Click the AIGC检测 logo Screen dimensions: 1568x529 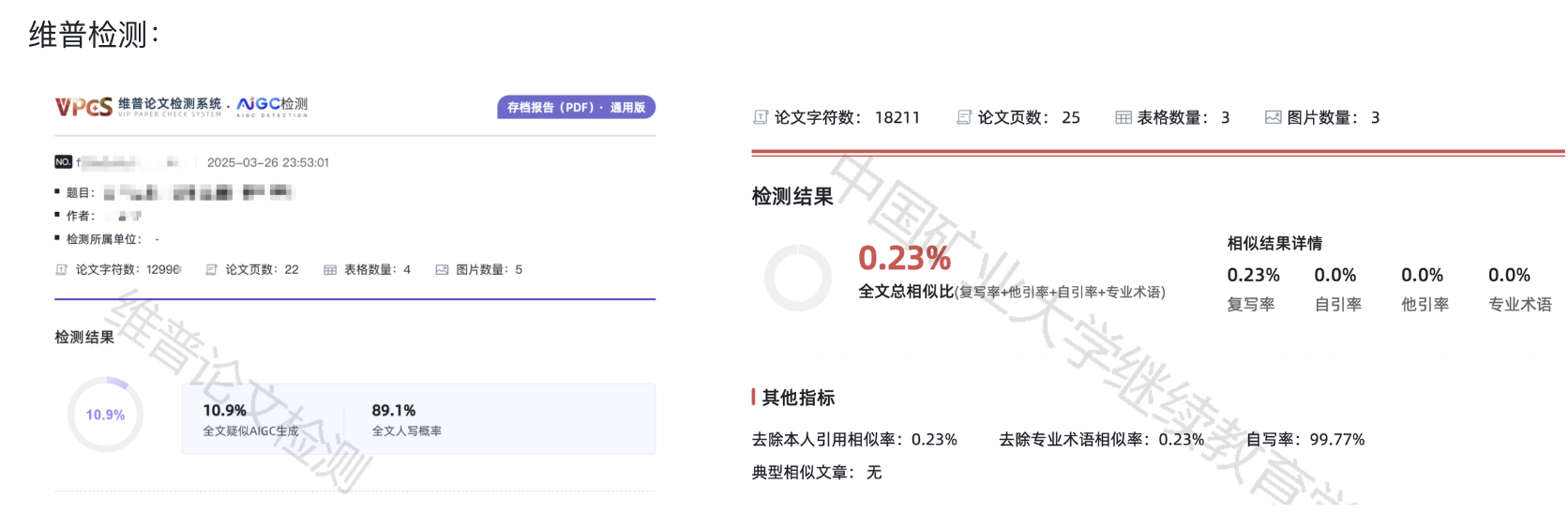click(272, 106)
